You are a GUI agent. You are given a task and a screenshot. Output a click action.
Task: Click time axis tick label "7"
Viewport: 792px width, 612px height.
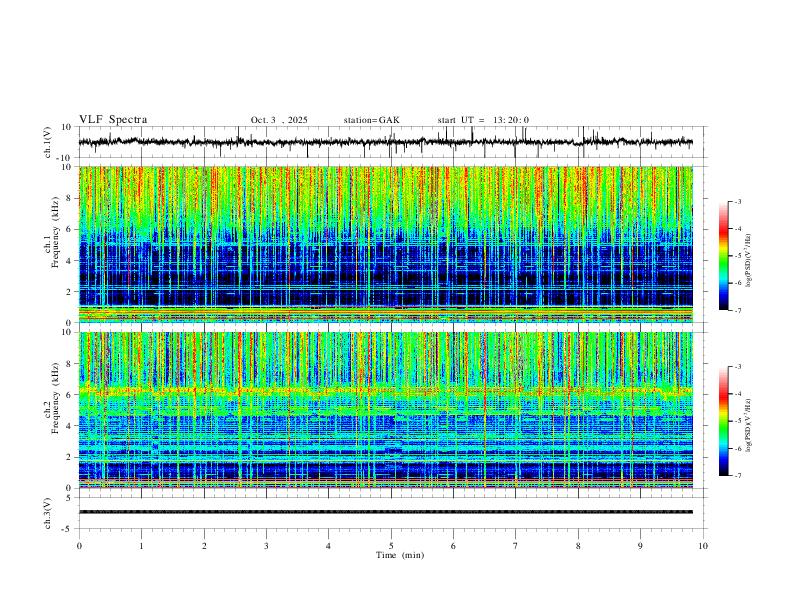point(516,546)
